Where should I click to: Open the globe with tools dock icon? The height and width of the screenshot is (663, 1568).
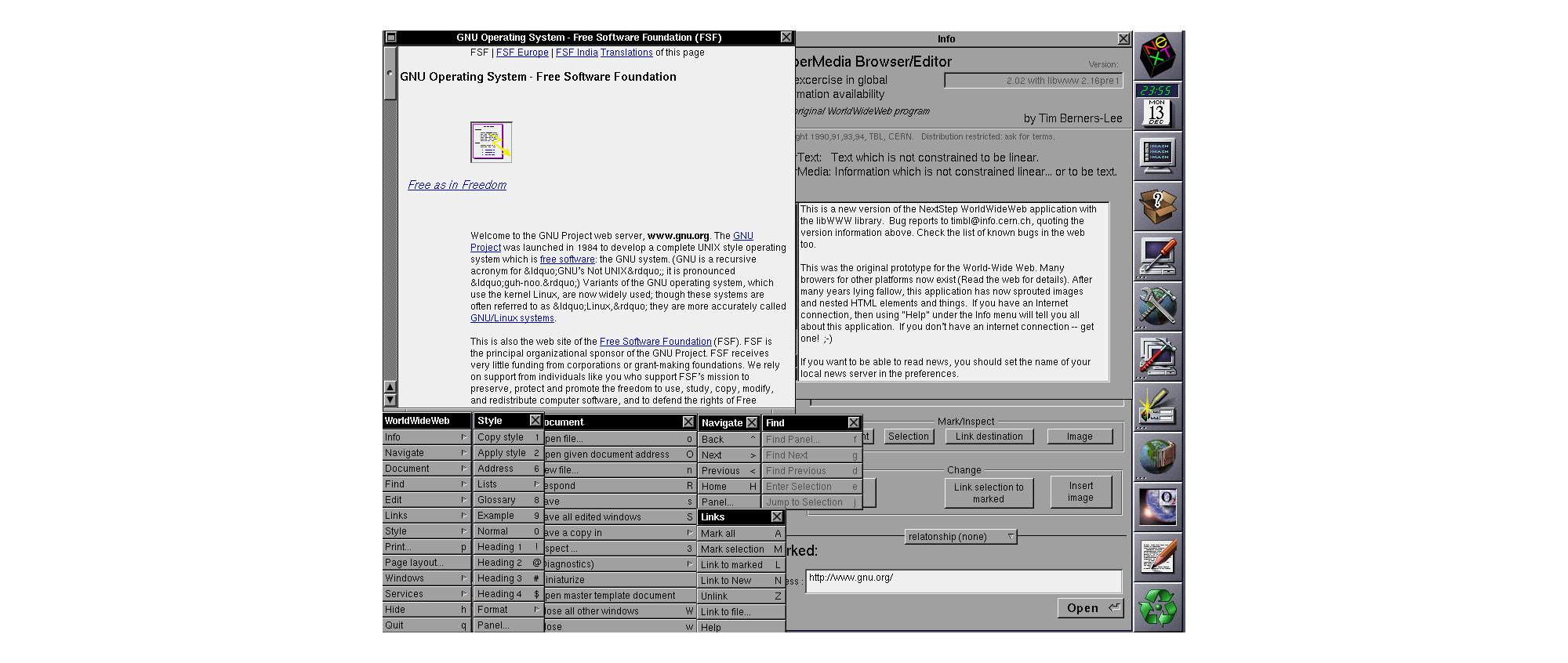(1158, 306)
